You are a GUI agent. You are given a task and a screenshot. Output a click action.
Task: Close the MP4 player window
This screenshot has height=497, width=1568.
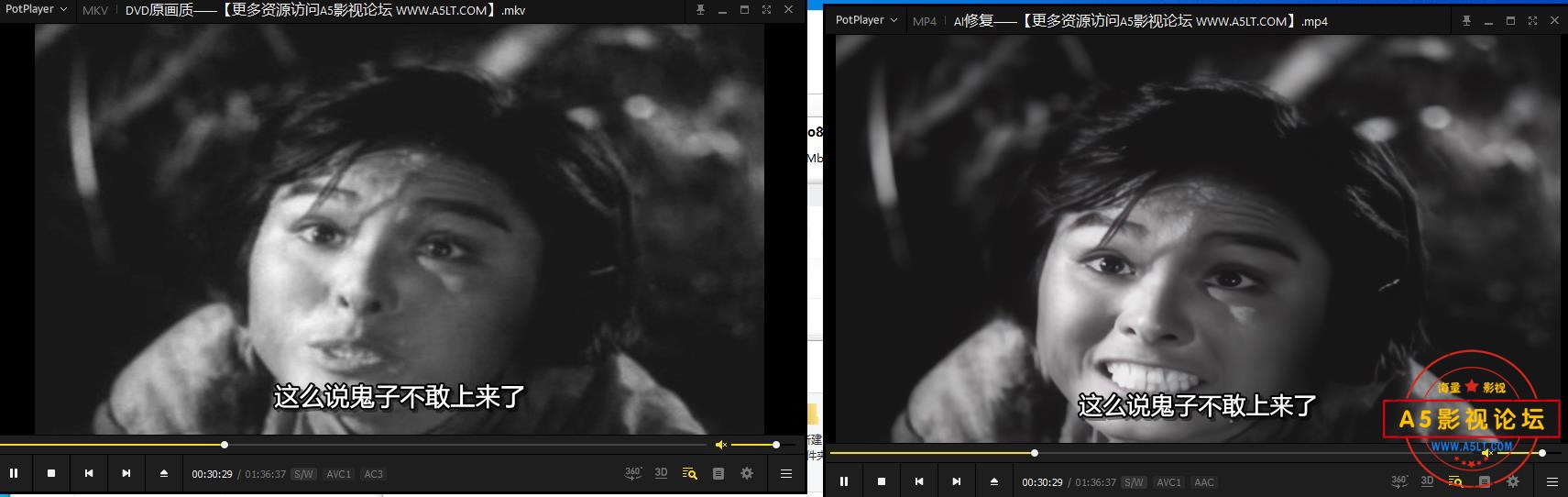click(x=1554, y=20)
